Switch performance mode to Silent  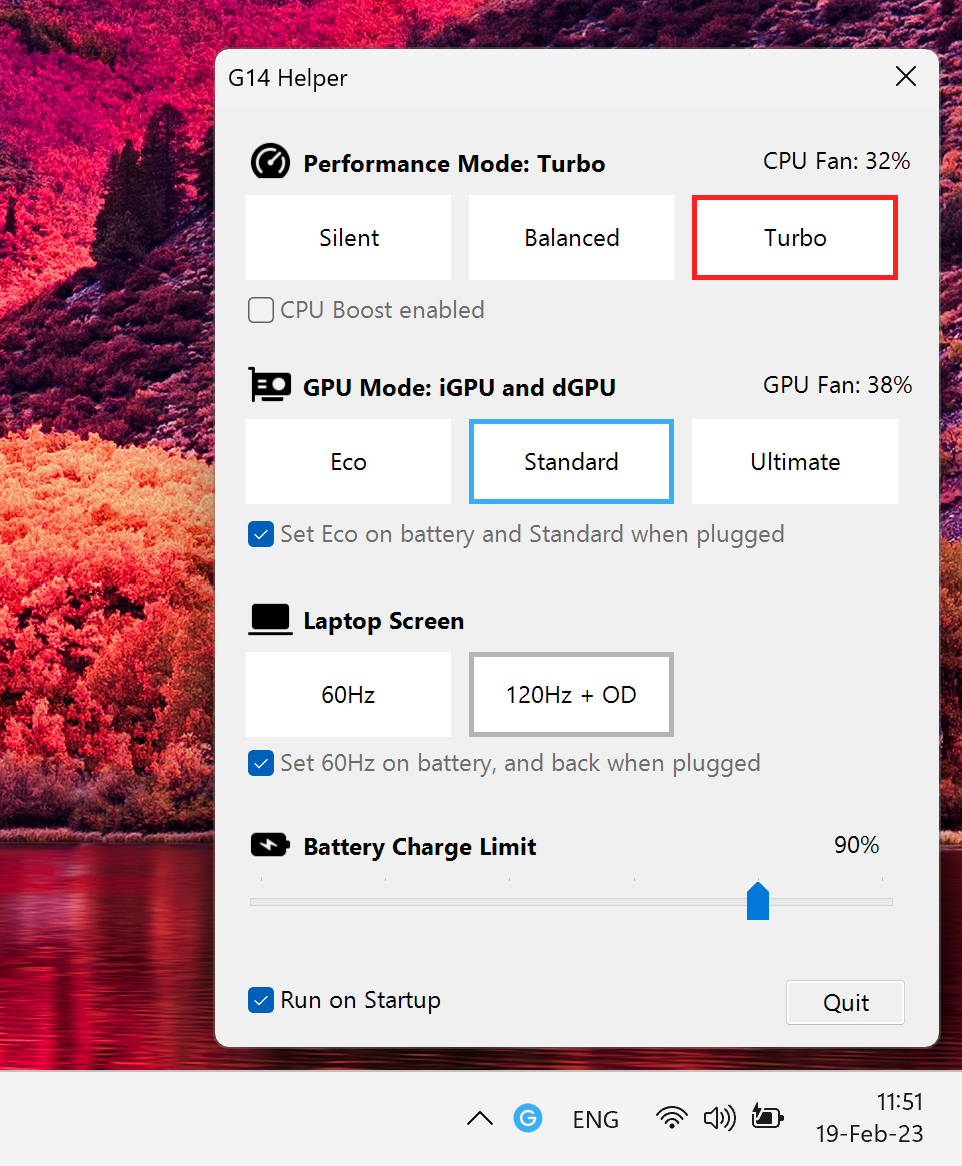pyautogui.click(x=349, y=238)
